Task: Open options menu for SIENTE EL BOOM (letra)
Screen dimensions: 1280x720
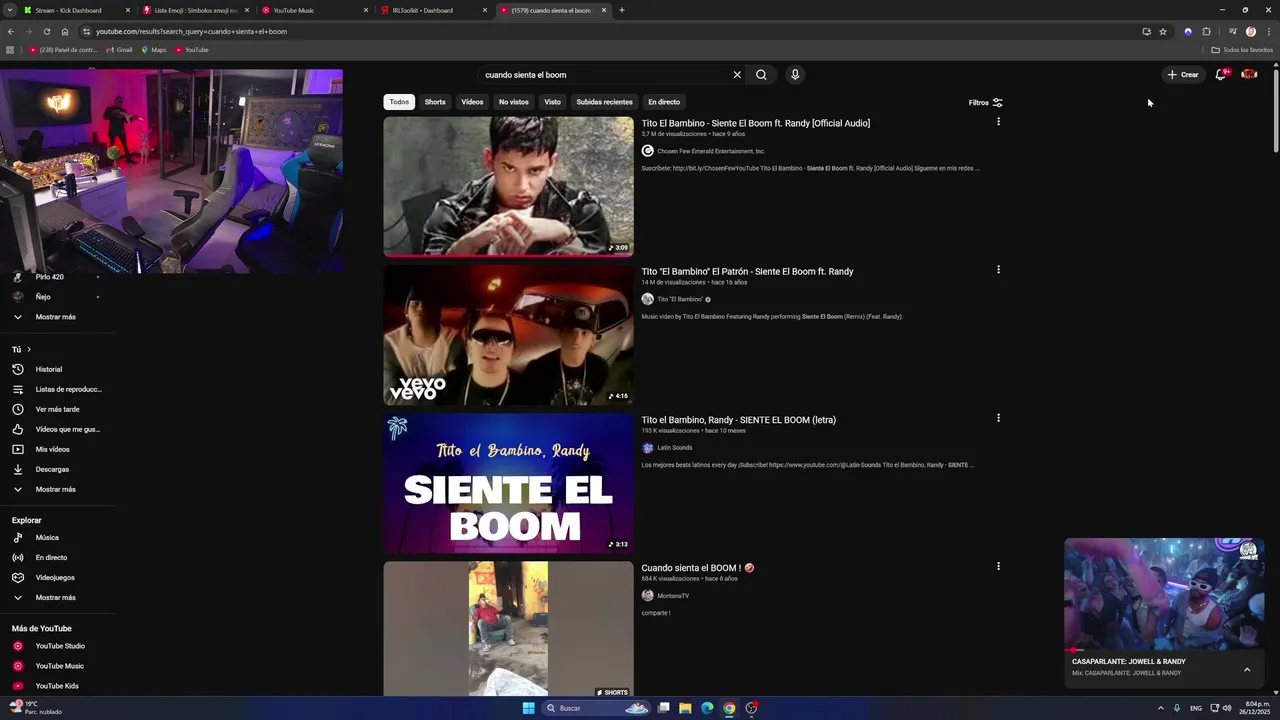Action: (x=998, y=418)
